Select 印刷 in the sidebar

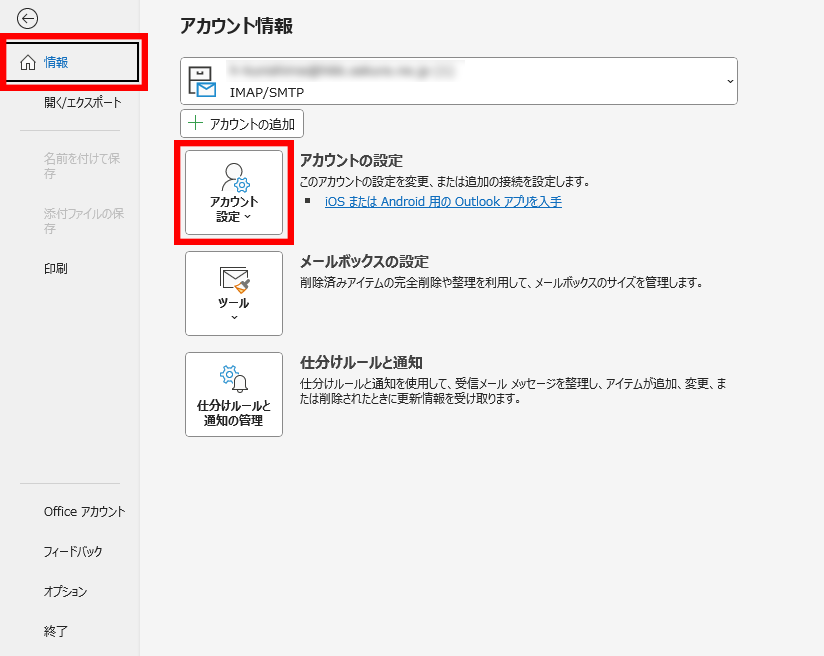(56, 268)
